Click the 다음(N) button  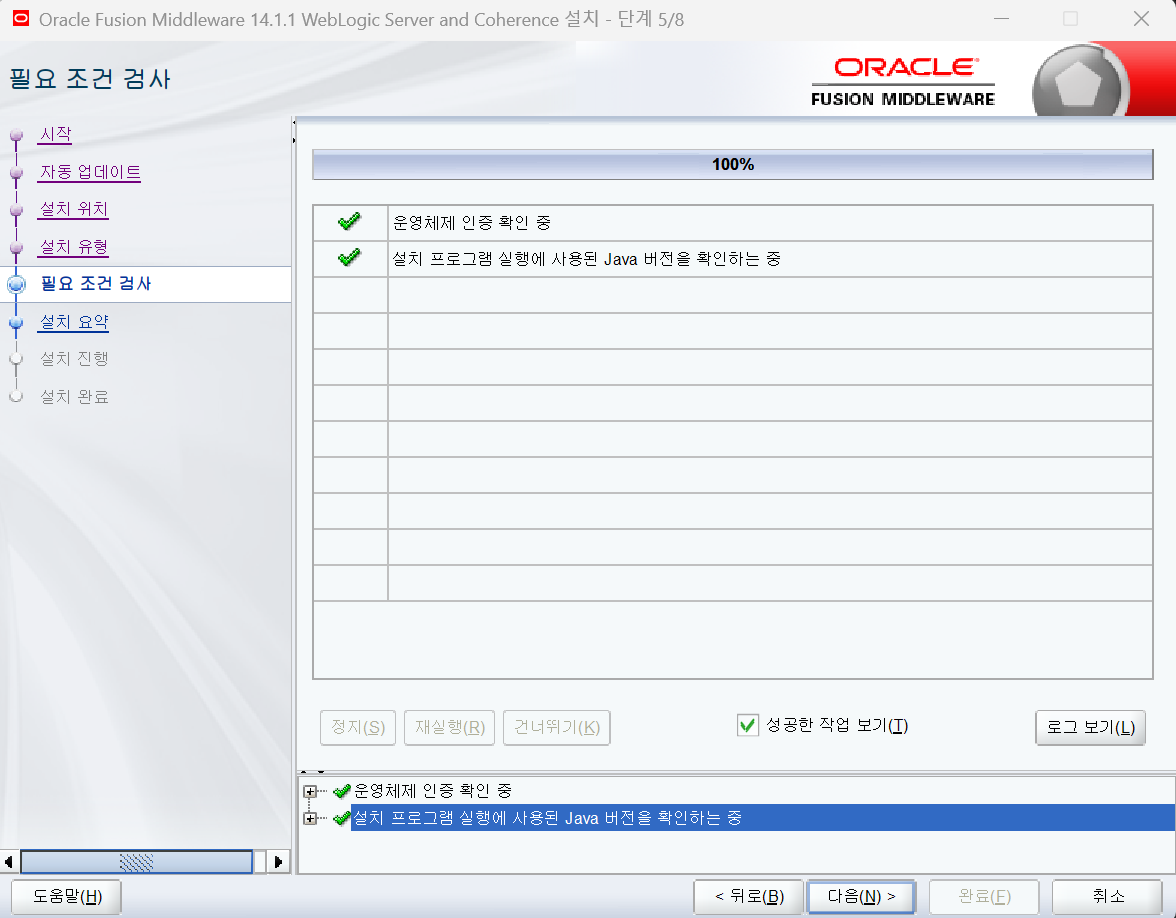click(861, 896)
